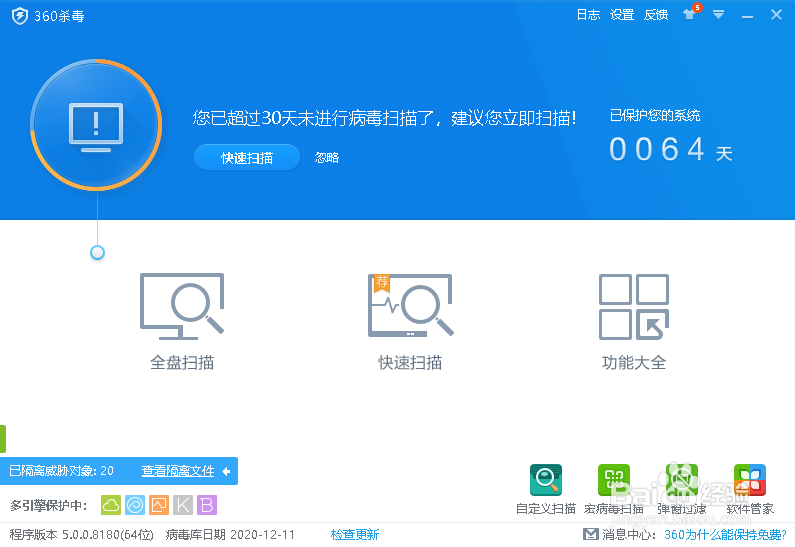Click 忽略 to ignore the scan reminder
This screenshot has width=795, height=547.
pos(327,158)
